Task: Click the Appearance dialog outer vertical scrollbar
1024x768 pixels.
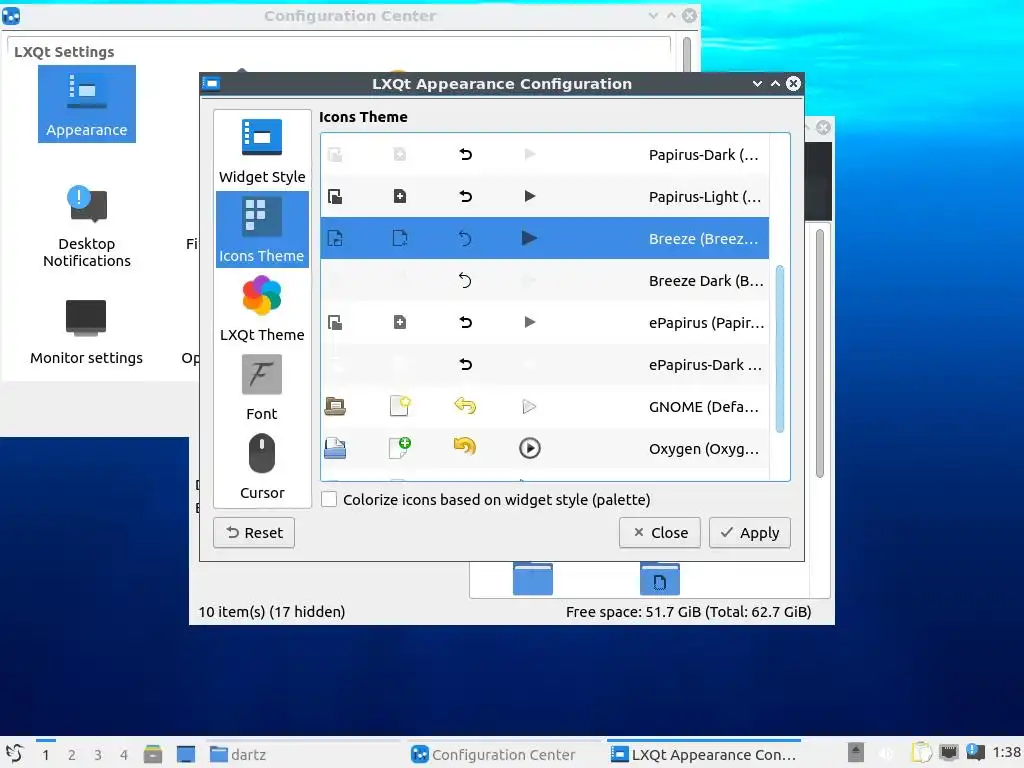Action: [x=820, y=353]
